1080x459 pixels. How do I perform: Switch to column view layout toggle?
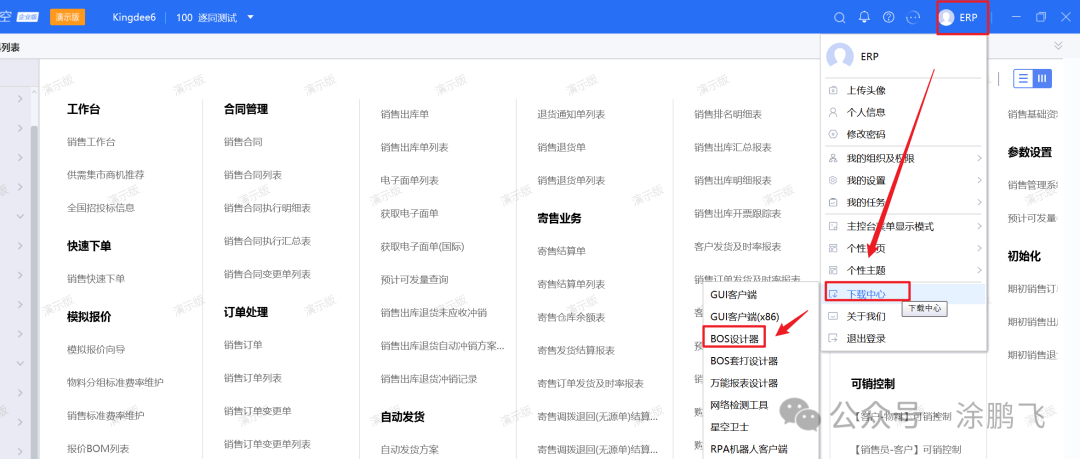(x=1042, y=79)
